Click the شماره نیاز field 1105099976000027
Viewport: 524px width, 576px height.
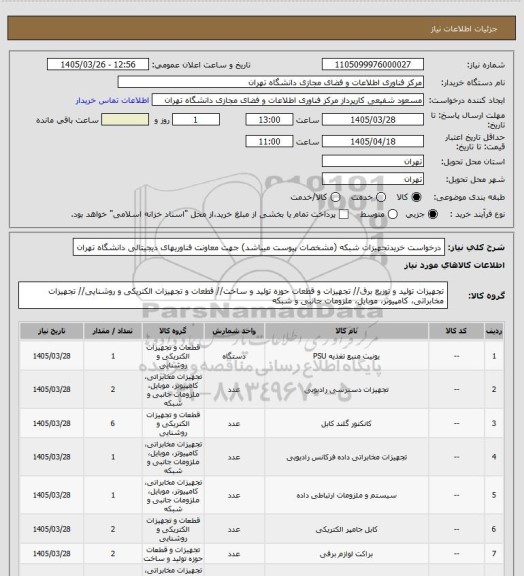pyautogui.click(x=373, y=64)
